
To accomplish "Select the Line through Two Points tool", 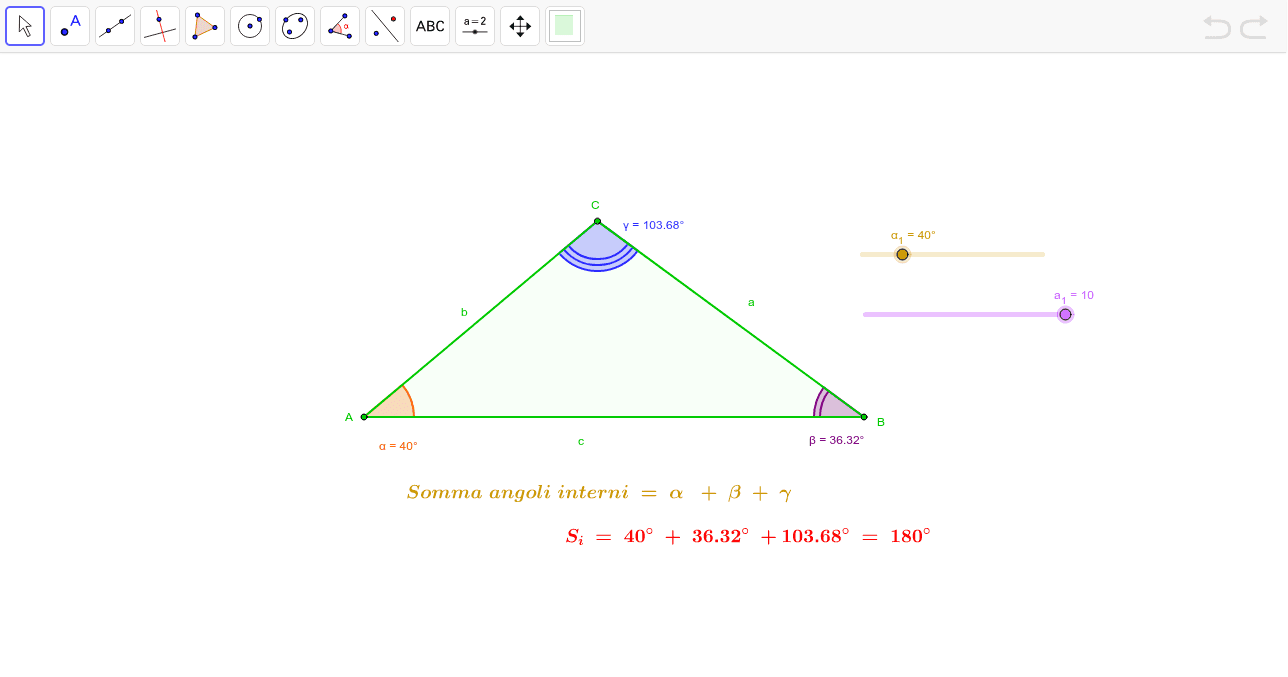I will (x=114, y=25).
